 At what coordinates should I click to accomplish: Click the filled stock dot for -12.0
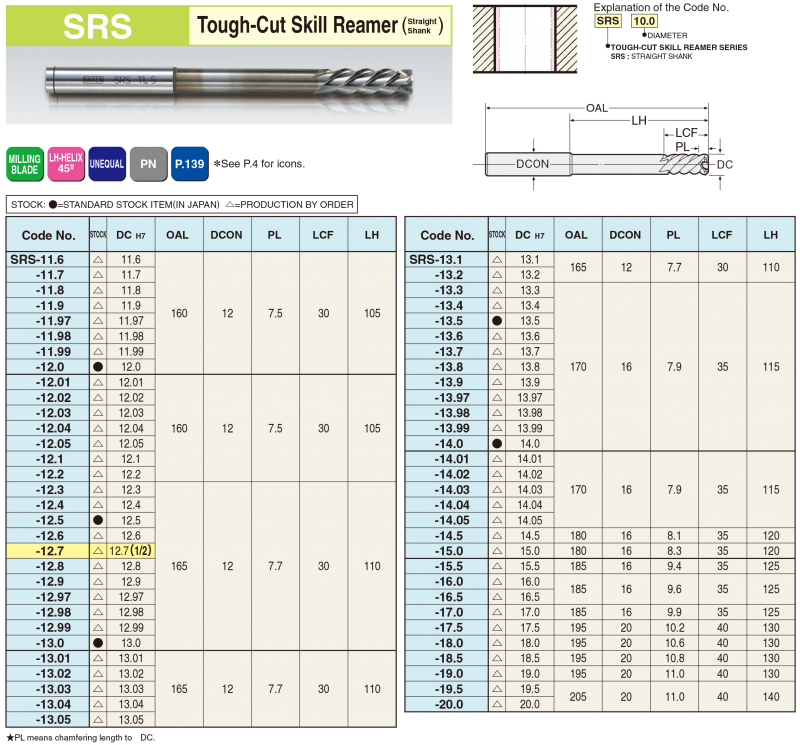98,367
